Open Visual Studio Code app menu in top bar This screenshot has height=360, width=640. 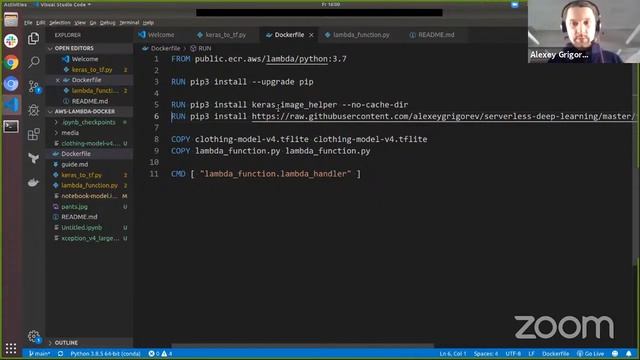pyautogui.click(x=63, y=4)
